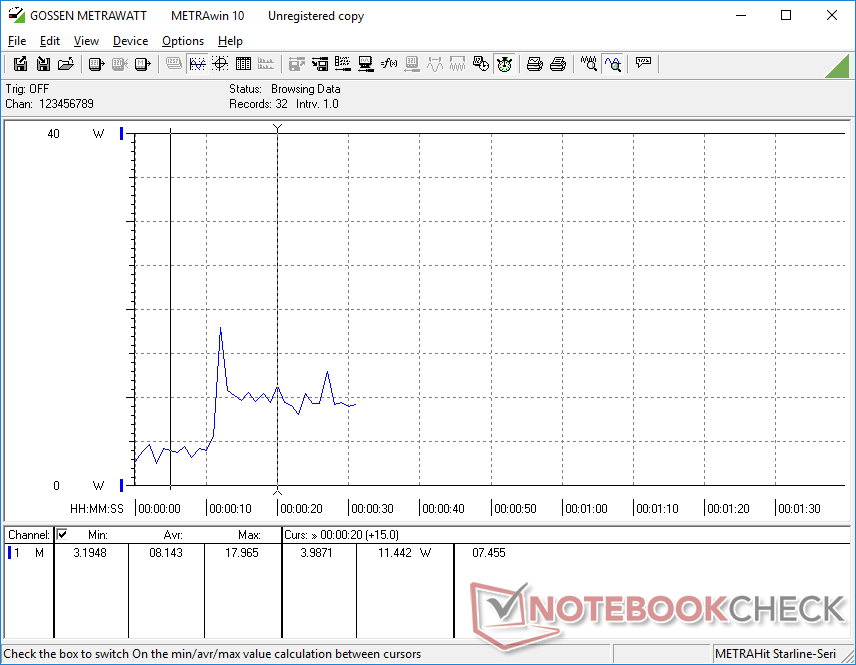This screenshot has width=856, height=665.
Task: Toggle the blue waveform zoom magnifier
Action: click(x=612, y=64)
